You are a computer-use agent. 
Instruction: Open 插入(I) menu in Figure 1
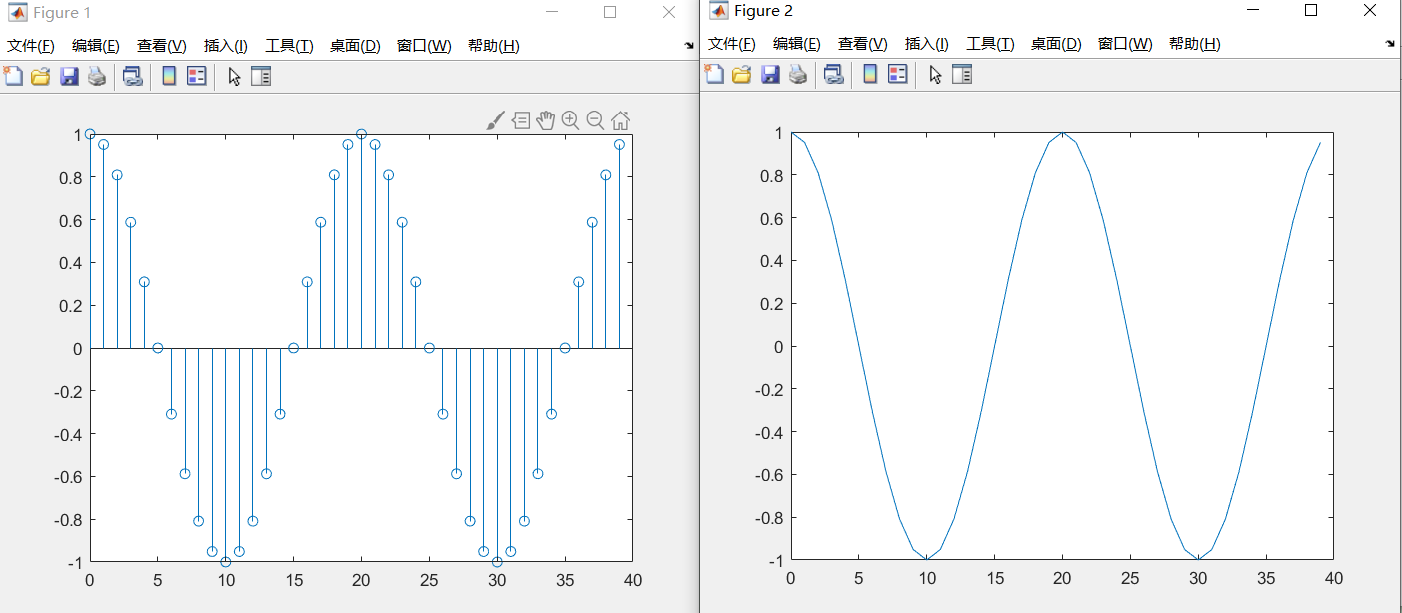226,46
